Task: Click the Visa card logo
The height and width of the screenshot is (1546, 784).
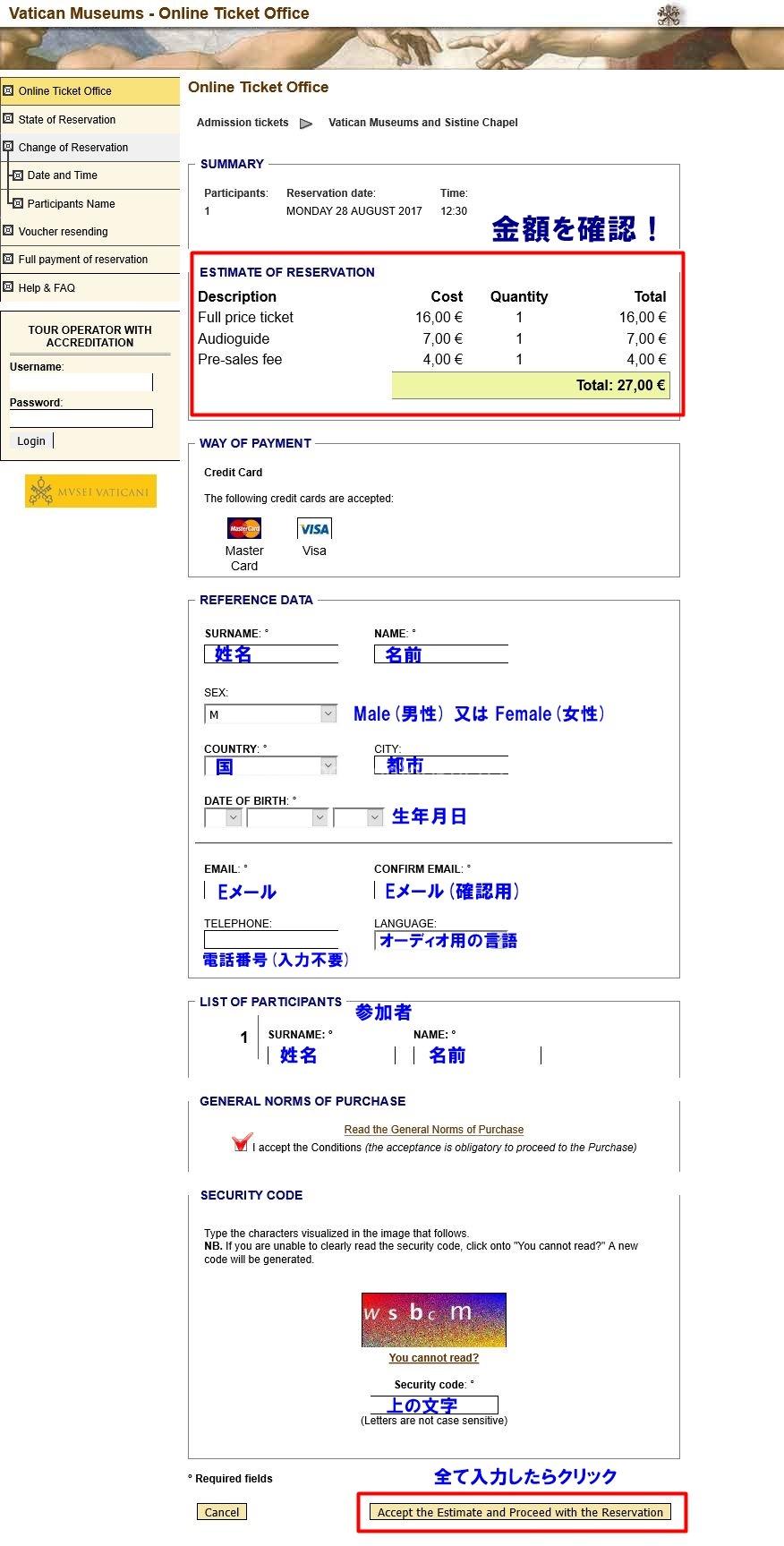Action: click(314, 528)
